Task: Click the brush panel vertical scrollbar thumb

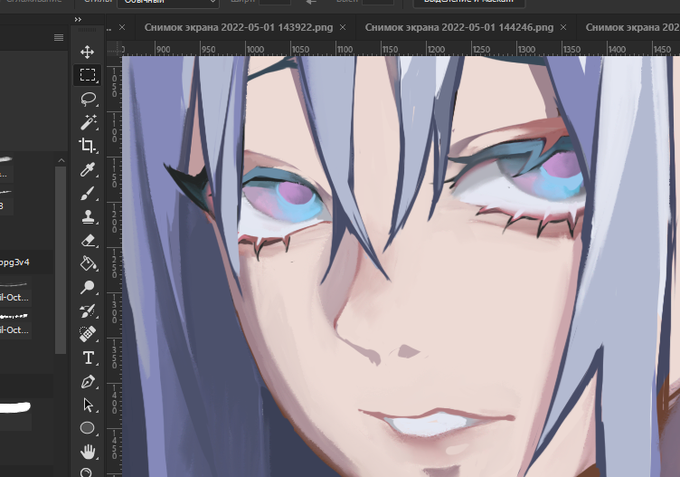Action: [61, 259]
